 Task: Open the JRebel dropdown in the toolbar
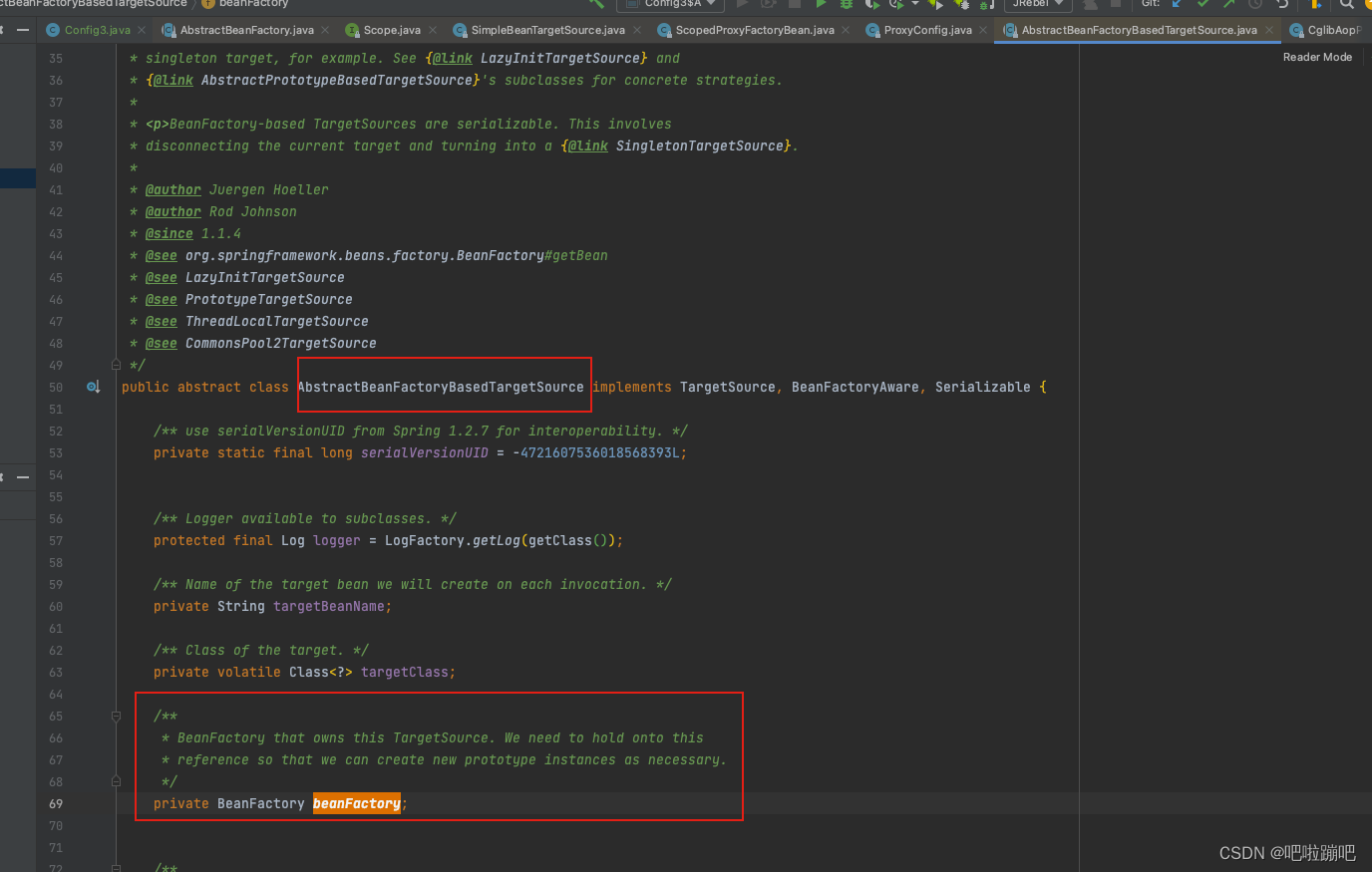click(1036, 4)
